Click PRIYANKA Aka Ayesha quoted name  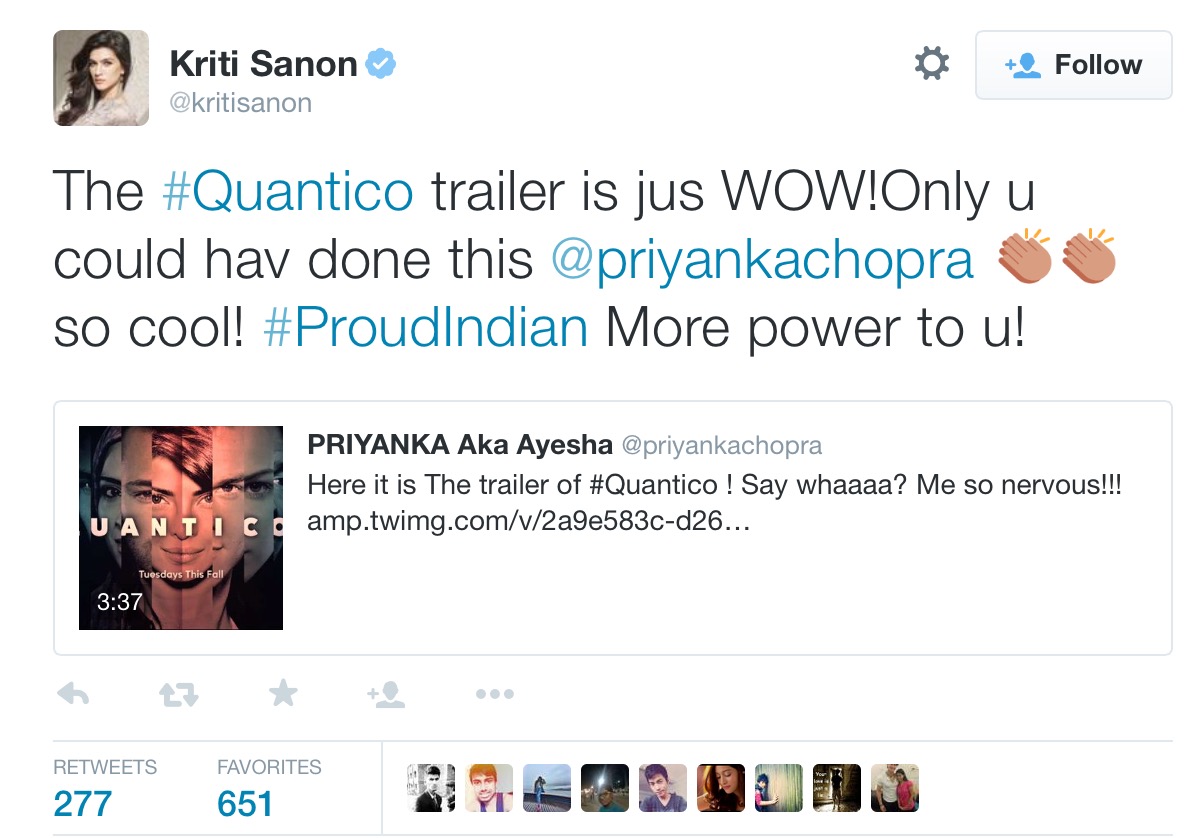460,444
